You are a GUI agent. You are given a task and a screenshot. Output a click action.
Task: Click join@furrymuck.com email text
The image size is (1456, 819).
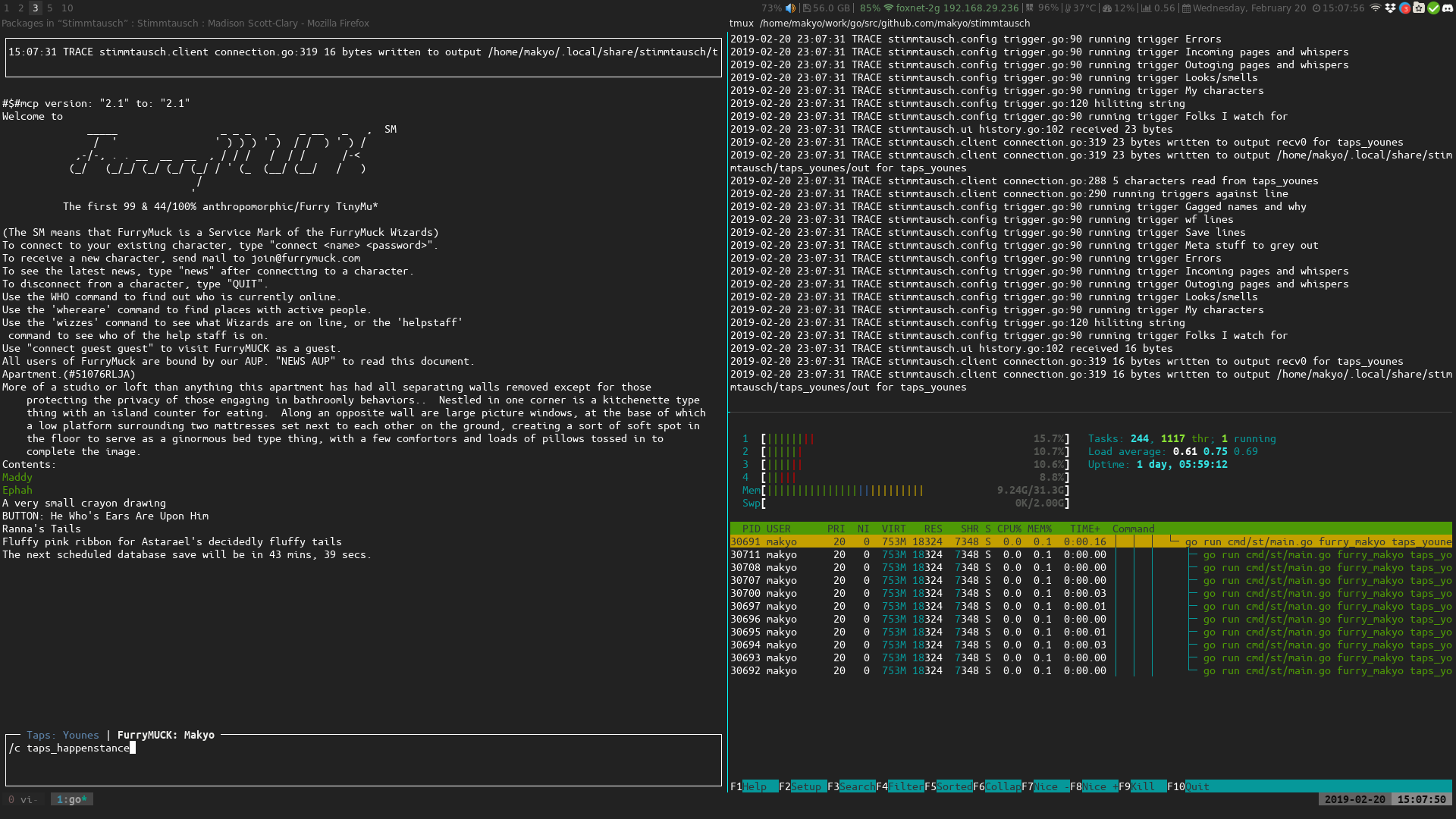[306, 259]
